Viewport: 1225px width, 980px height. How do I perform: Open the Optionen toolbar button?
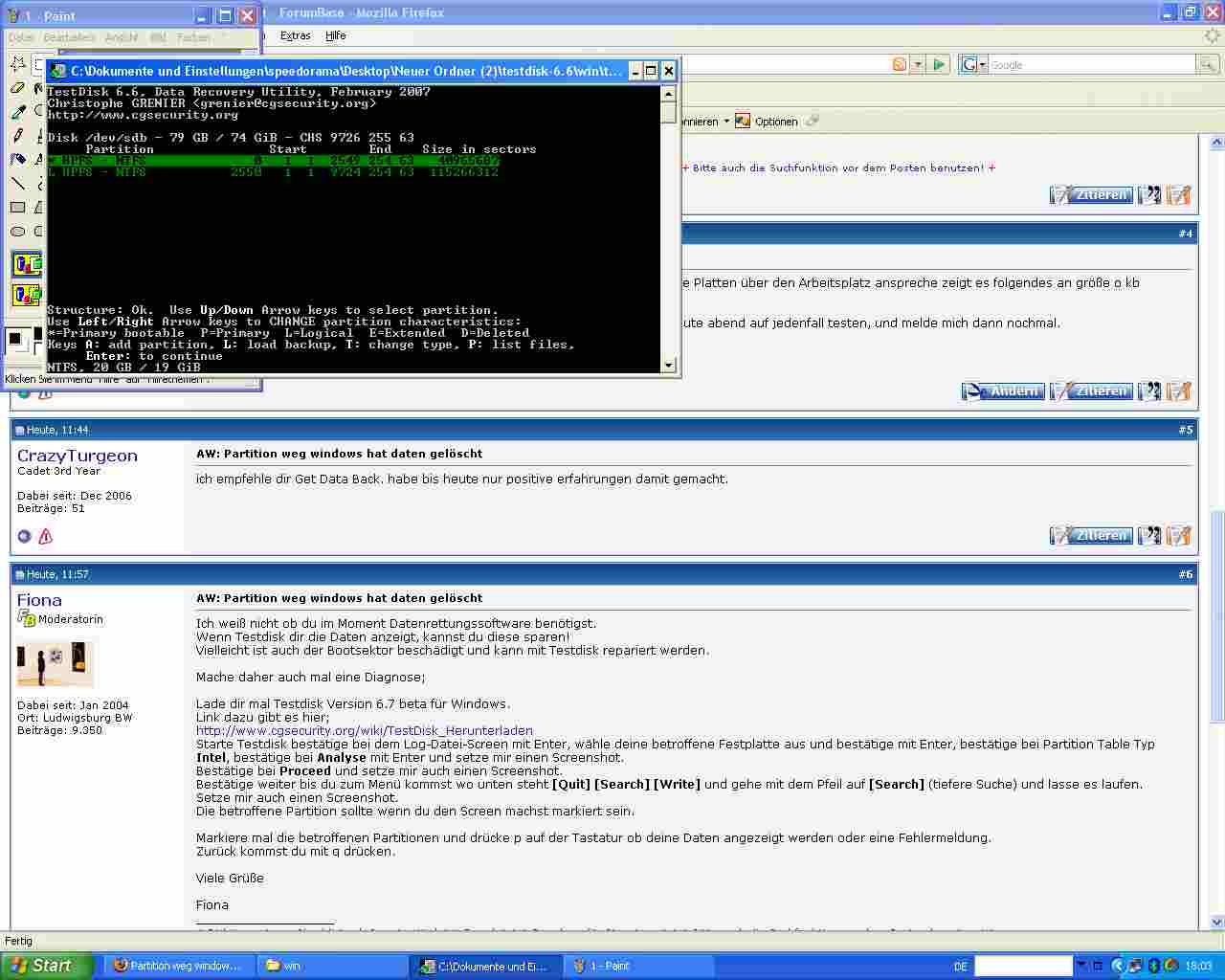[766, 122]
